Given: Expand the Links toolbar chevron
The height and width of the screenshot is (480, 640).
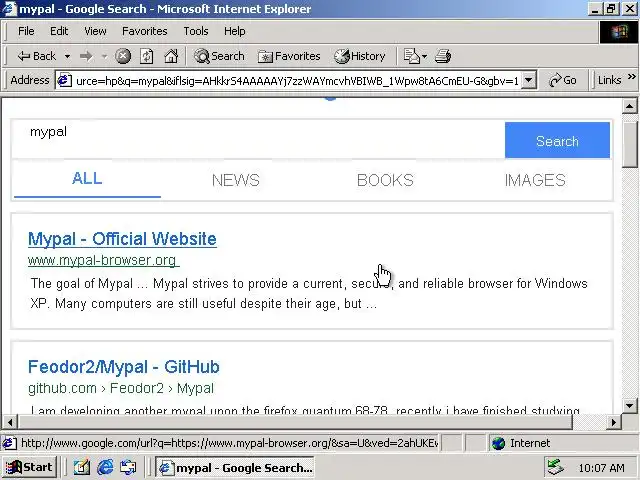Looking at the screenshot, I should 631,77.
